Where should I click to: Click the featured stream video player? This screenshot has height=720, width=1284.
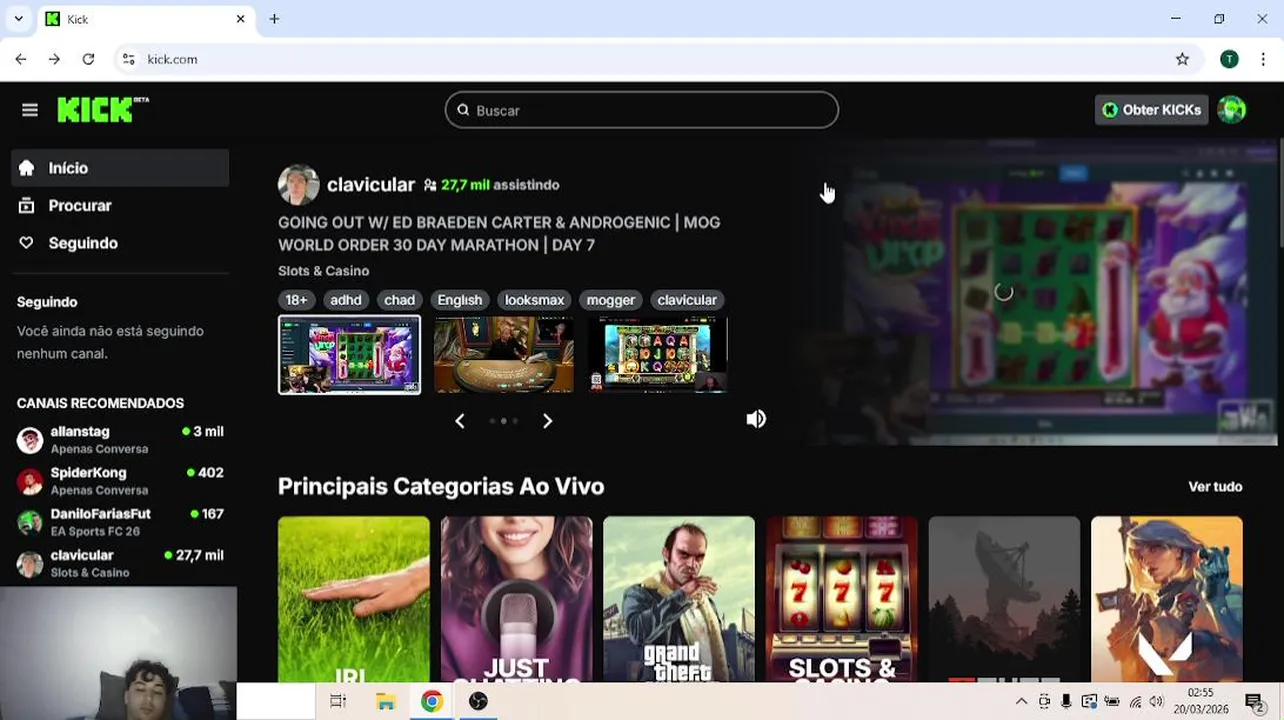[1040, 292]
